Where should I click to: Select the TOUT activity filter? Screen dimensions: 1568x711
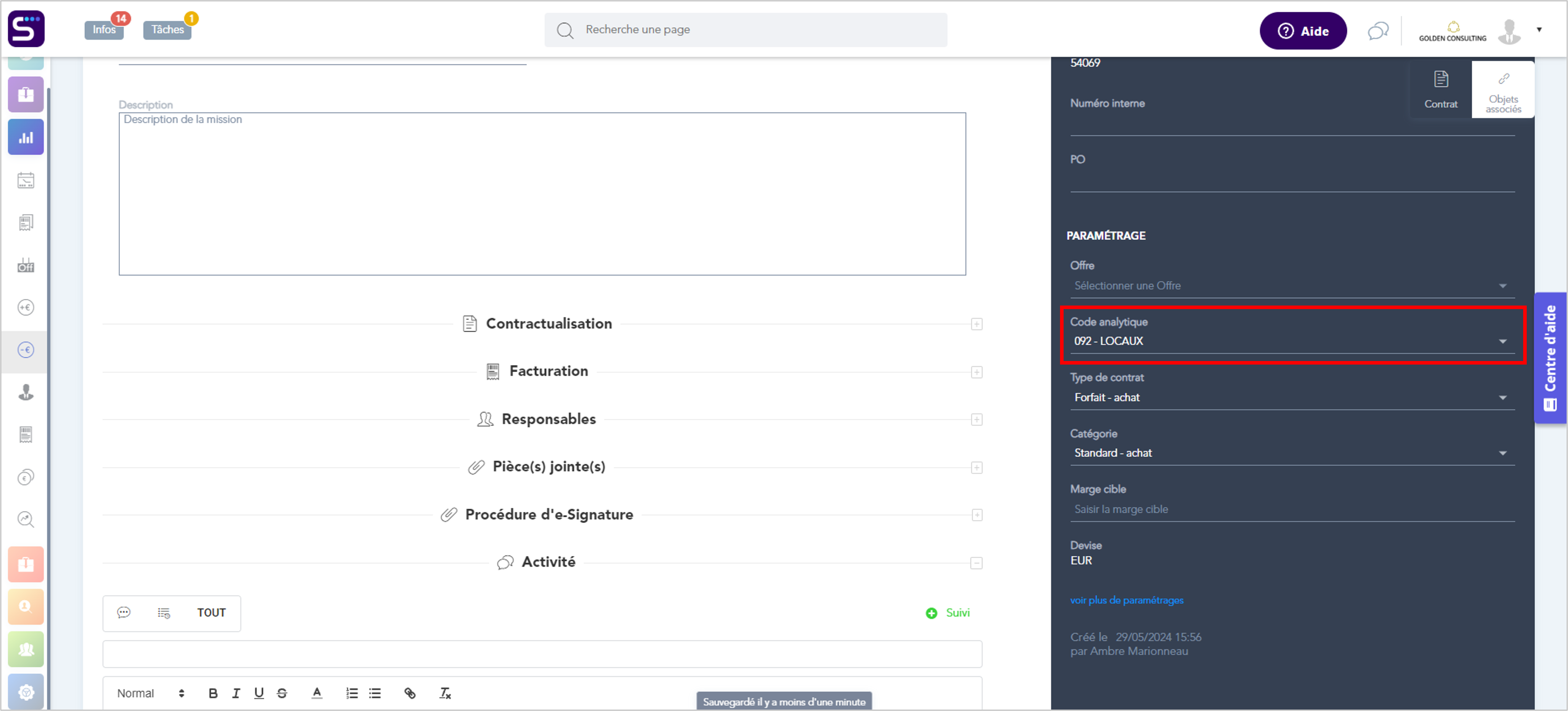(x=211, y=613)
